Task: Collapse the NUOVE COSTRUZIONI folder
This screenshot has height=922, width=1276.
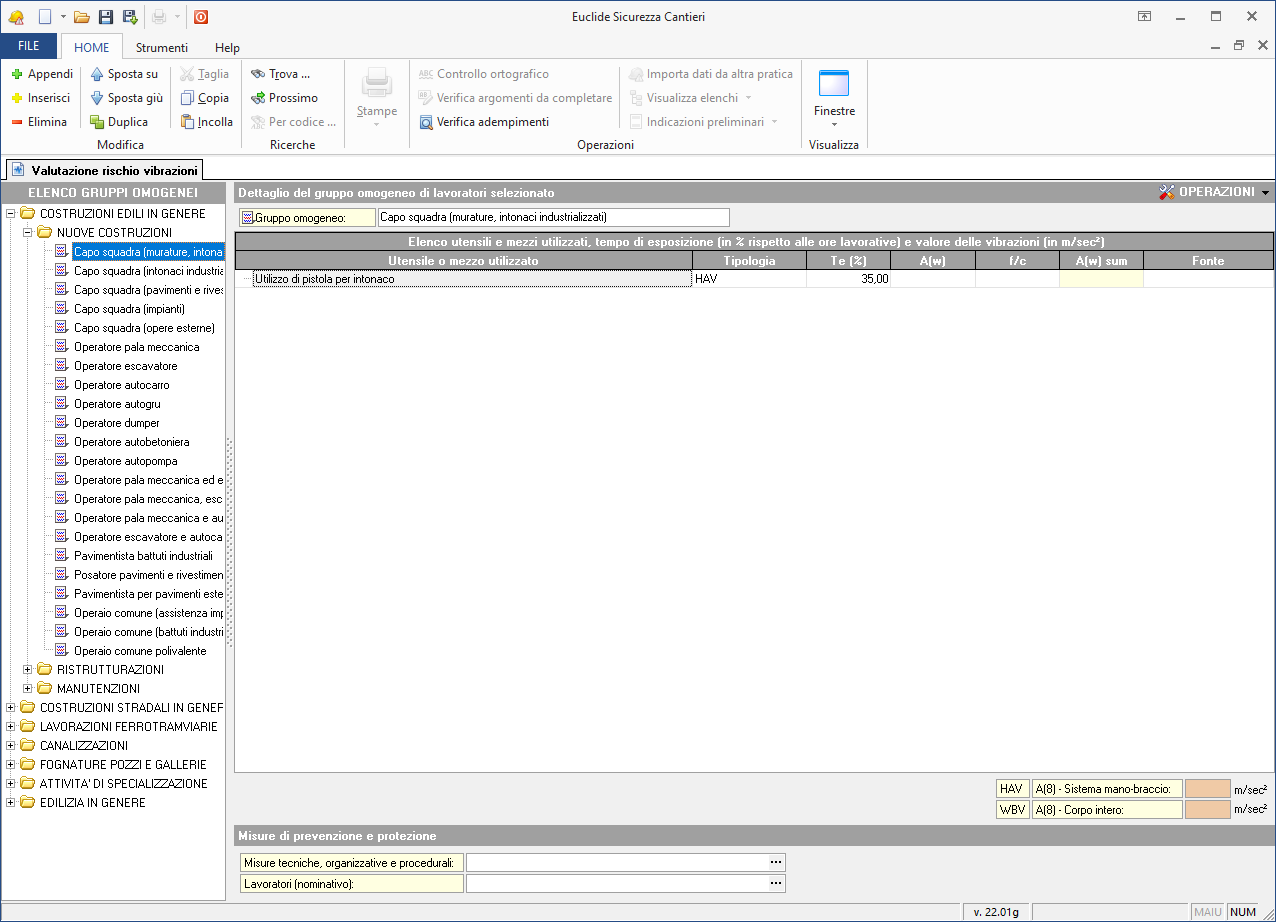Action: 28,233
